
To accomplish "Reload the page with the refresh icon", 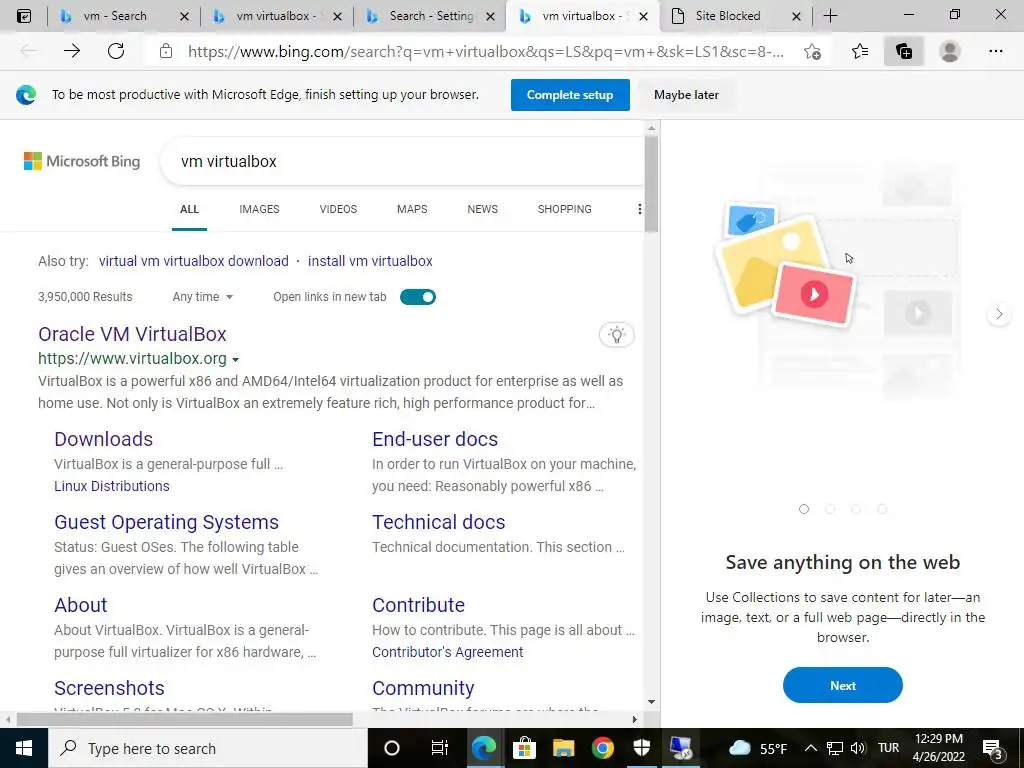I will 116,51.
